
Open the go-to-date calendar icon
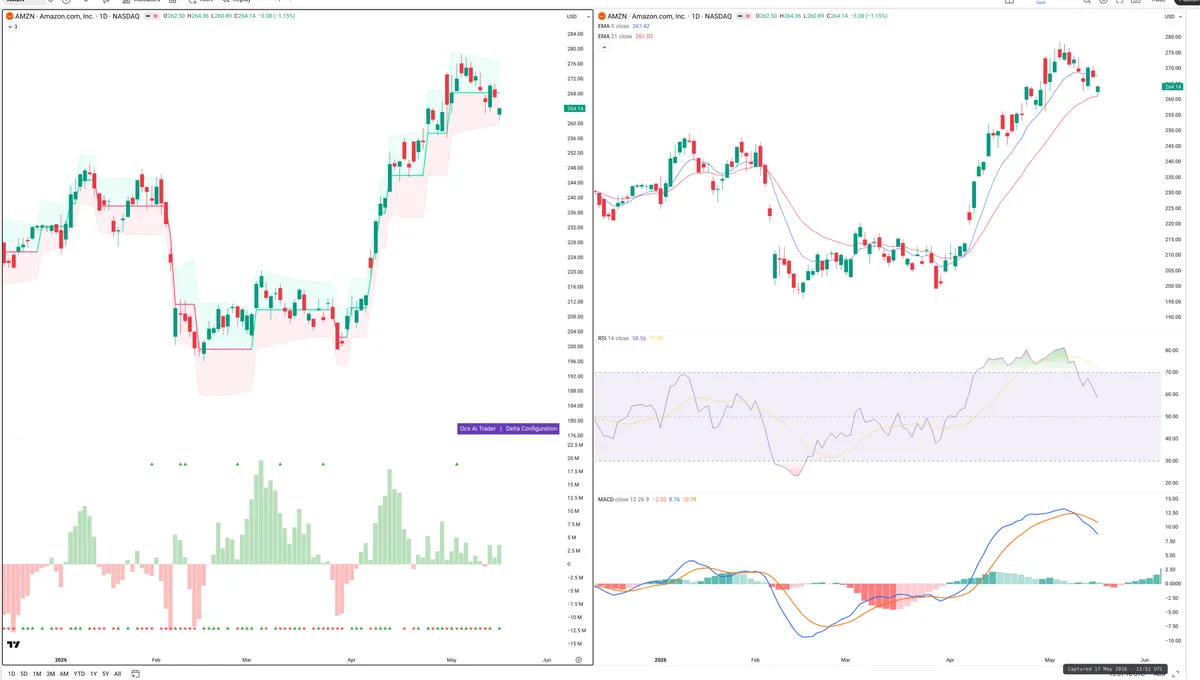coord(135,674)
